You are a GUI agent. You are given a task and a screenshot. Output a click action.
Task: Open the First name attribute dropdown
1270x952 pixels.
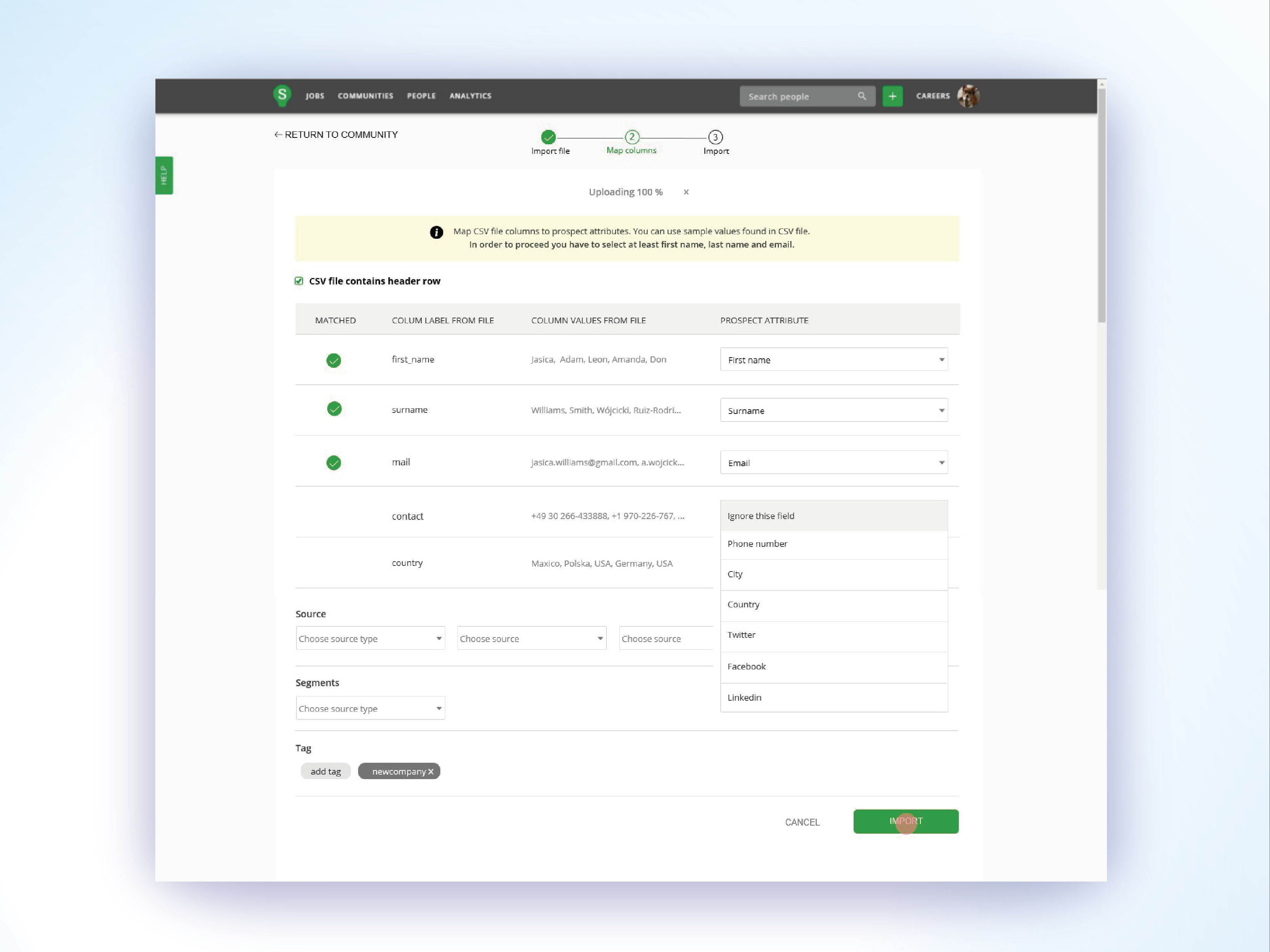pos(834,359)
